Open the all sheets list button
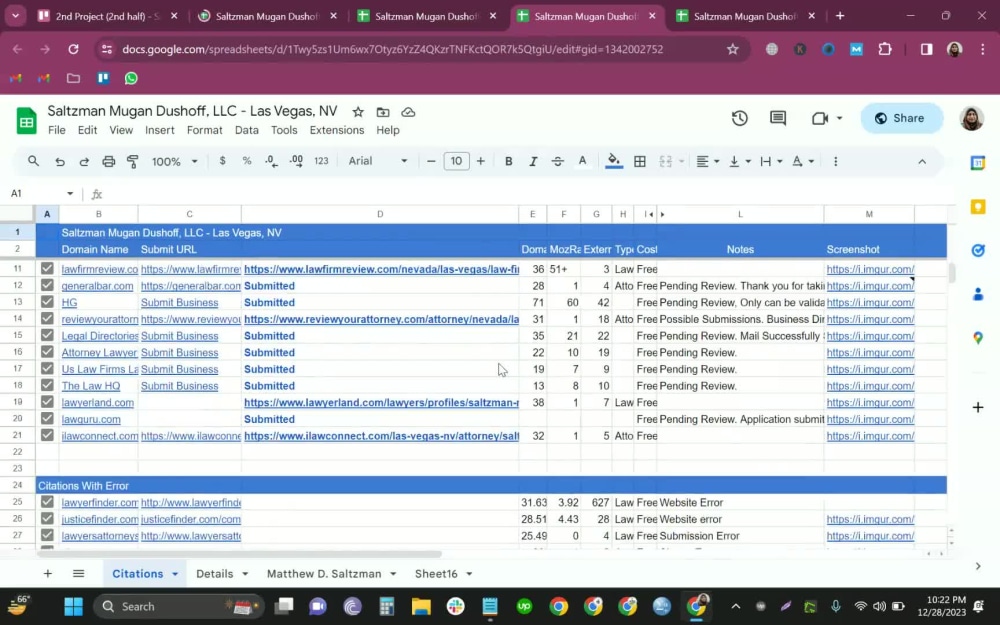This screenshot has width=1000, height=625. [x=78, y=574]
